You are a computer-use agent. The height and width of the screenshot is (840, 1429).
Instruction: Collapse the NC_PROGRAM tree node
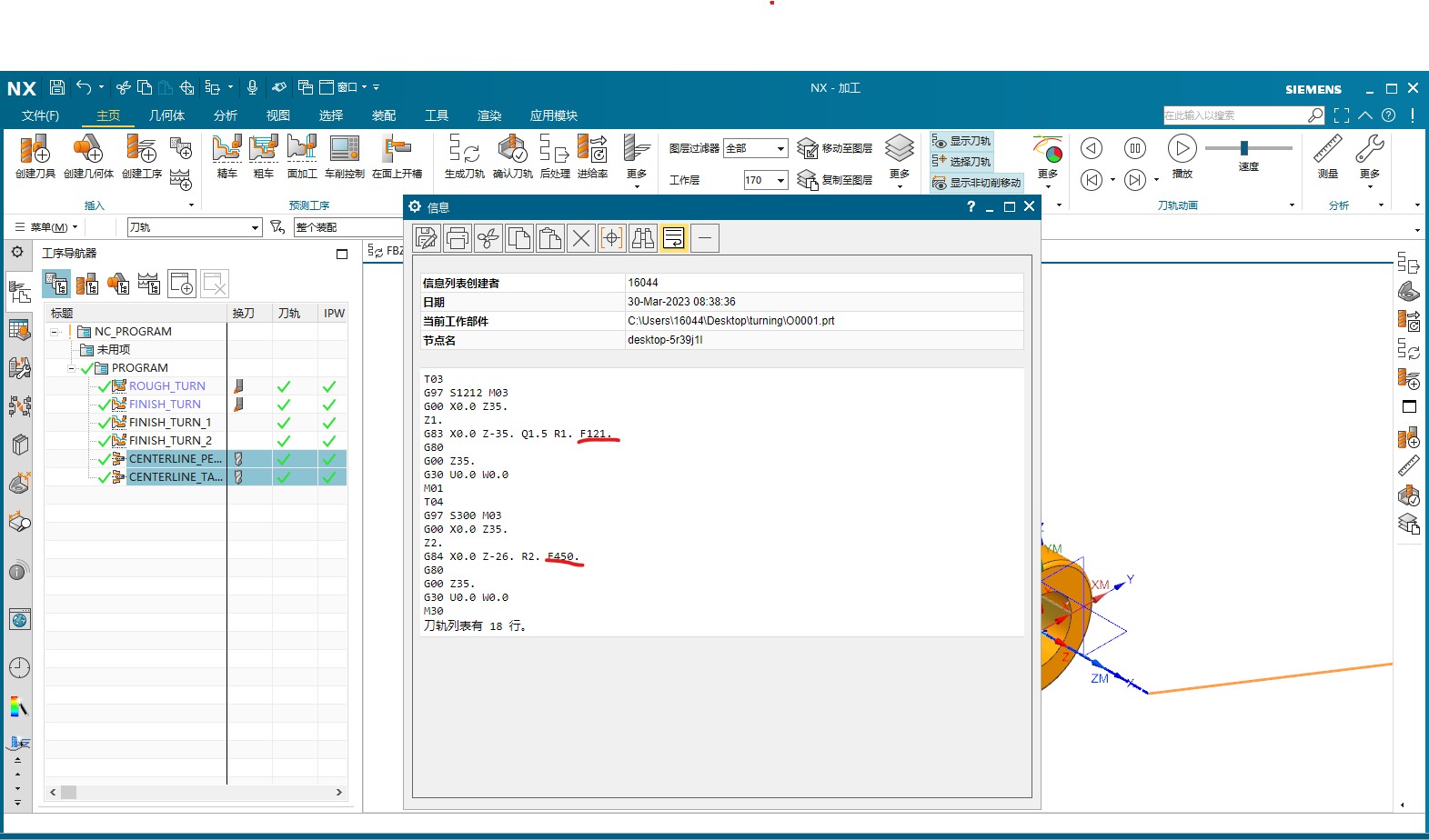55,332
